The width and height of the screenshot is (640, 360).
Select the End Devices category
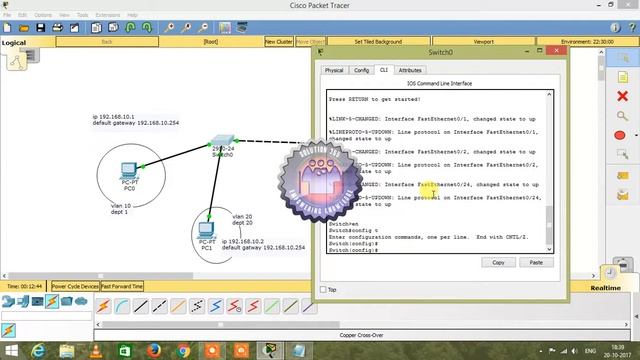tap(23, 302)
